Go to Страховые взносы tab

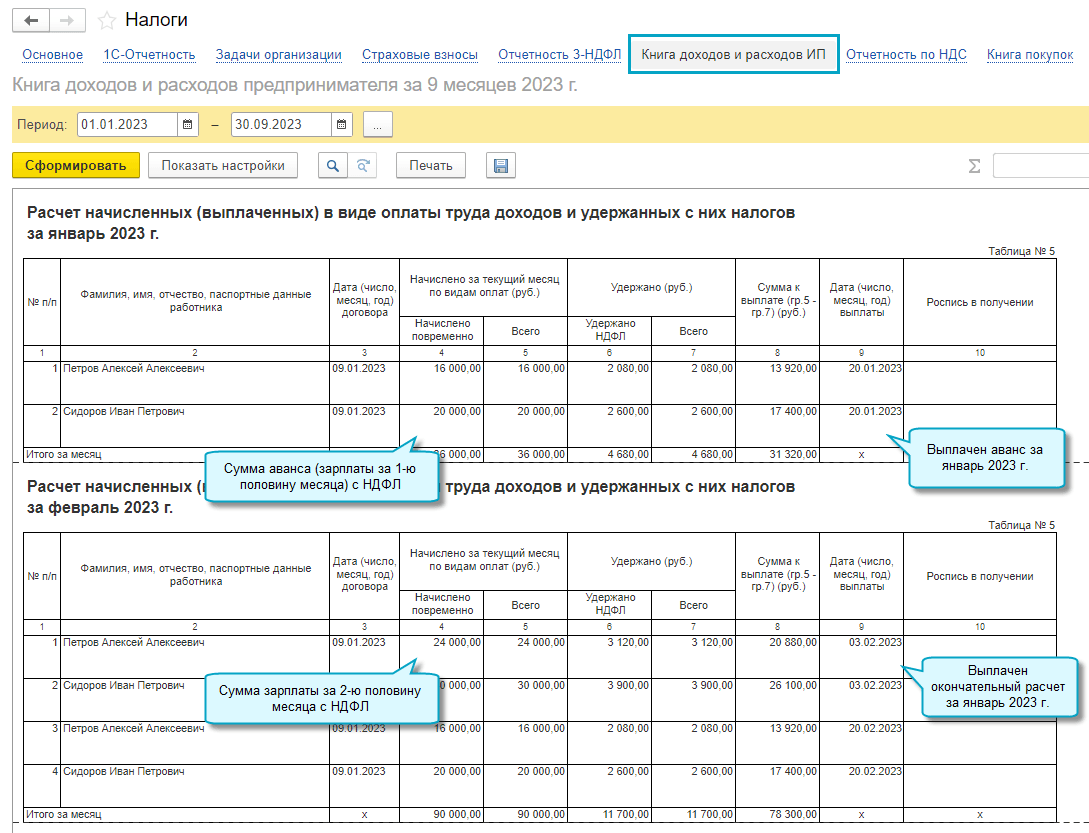[419, 55]
